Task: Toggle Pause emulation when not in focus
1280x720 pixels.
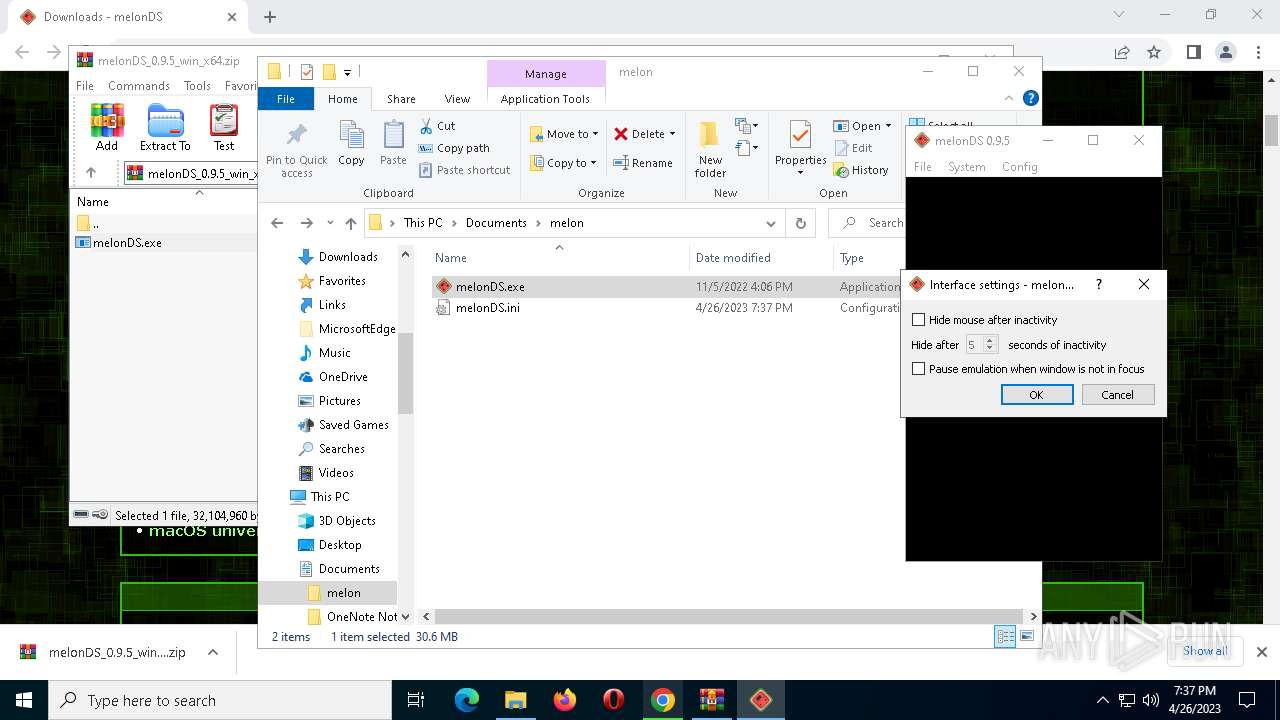Action: 918,369
